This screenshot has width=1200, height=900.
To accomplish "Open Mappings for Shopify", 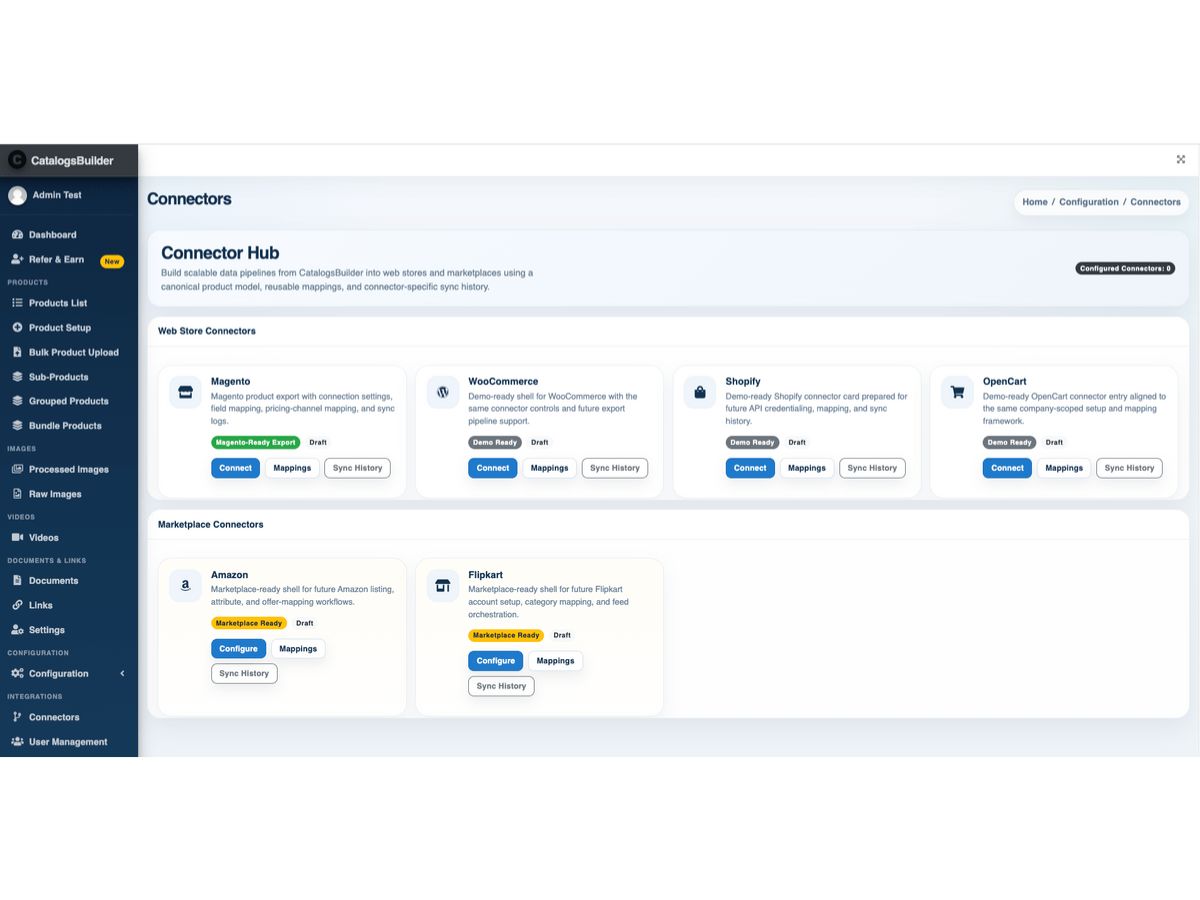I will [807, 468].
